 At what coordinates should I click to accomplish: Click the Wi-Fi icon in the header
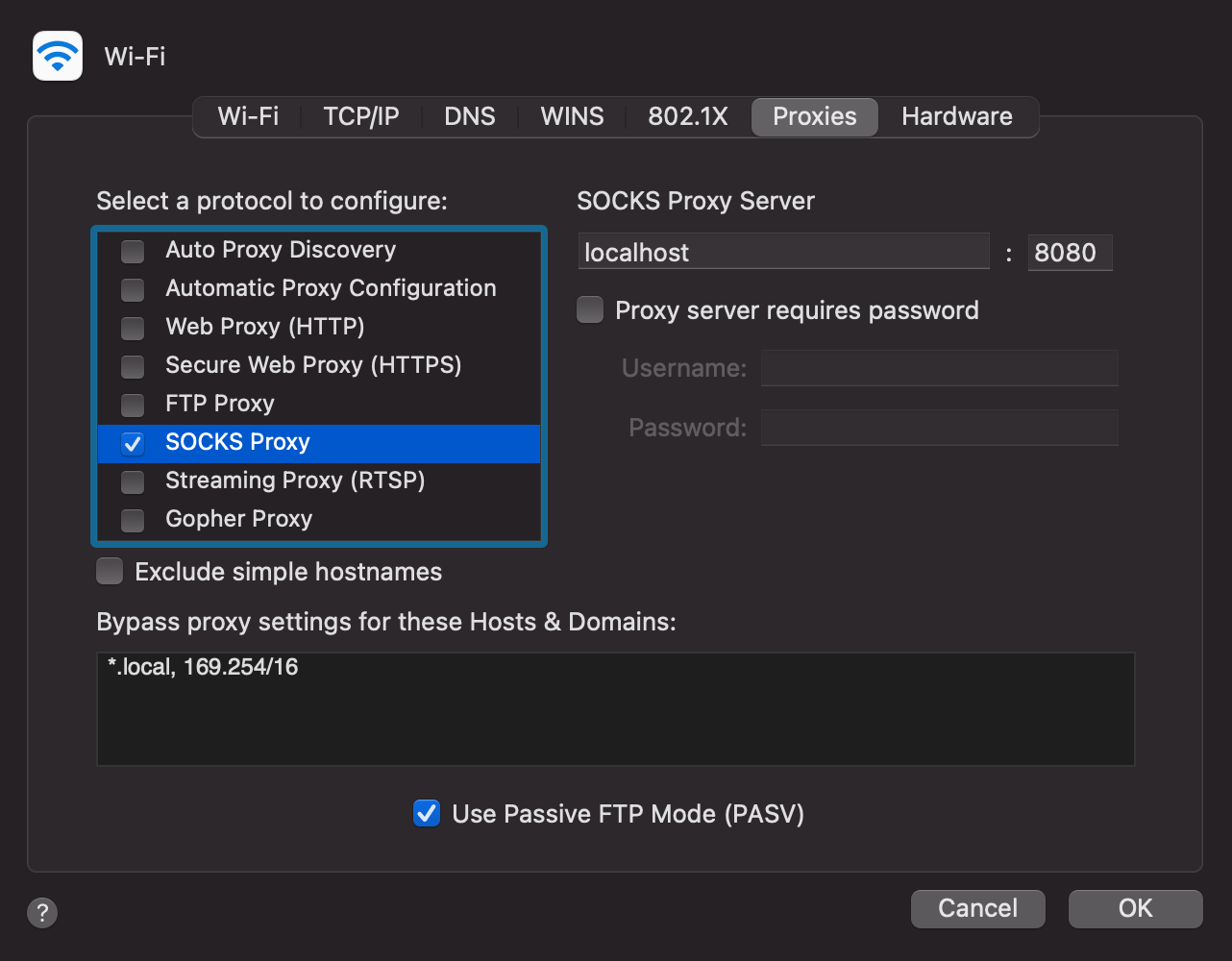click(x=58, y=56)
